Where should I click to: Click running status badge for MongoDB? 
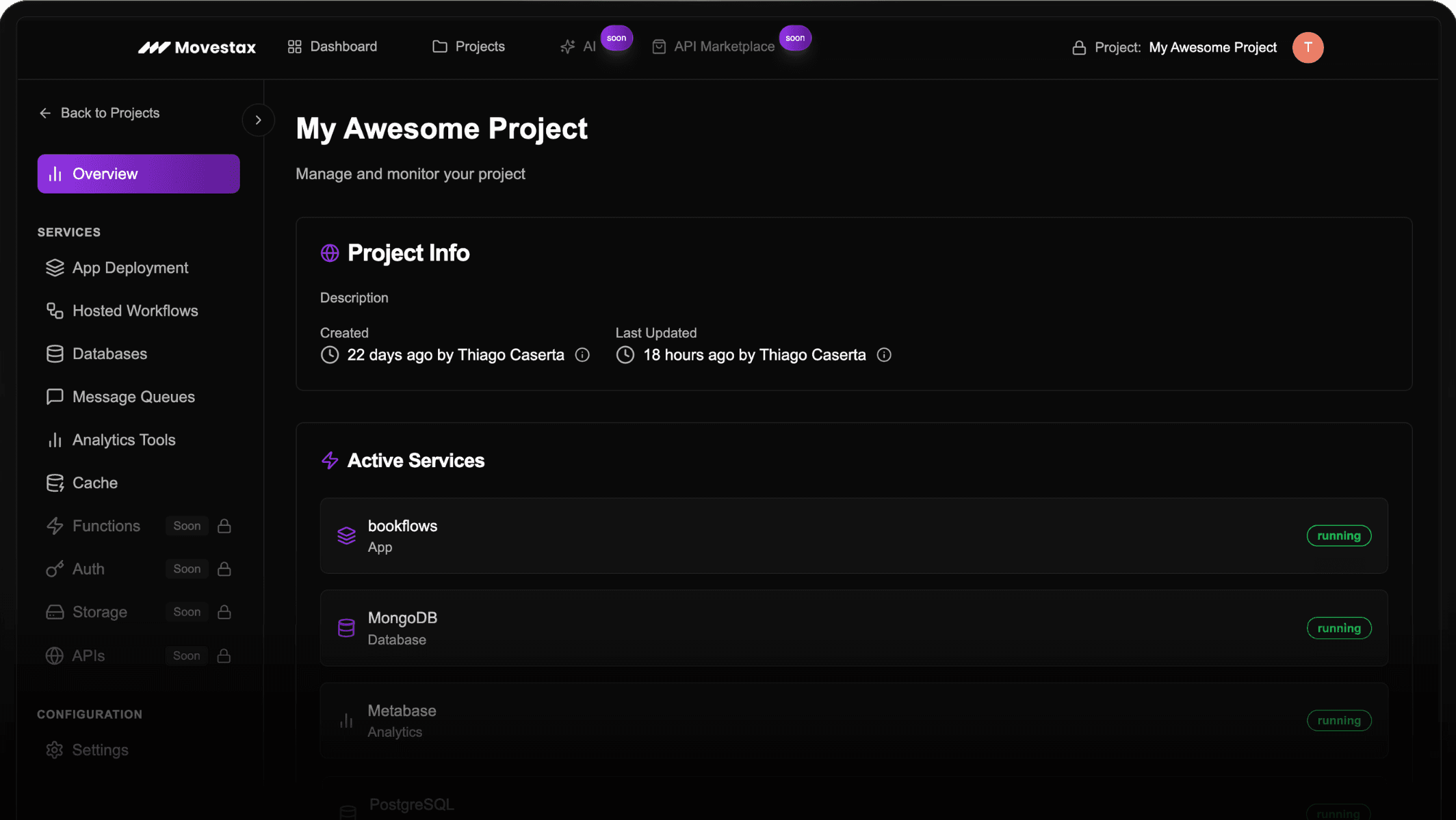click(1338, 628)
